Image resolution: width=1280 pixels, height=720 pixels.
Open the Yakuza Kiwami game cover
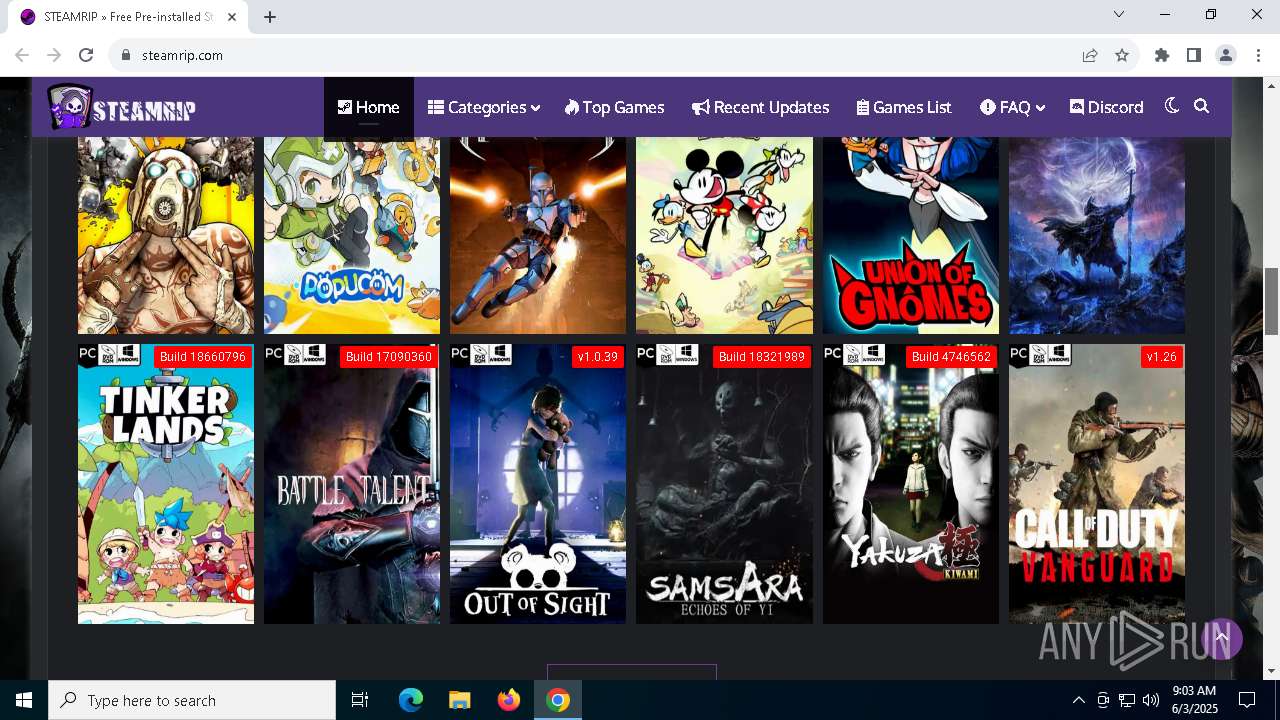point(911,484)
